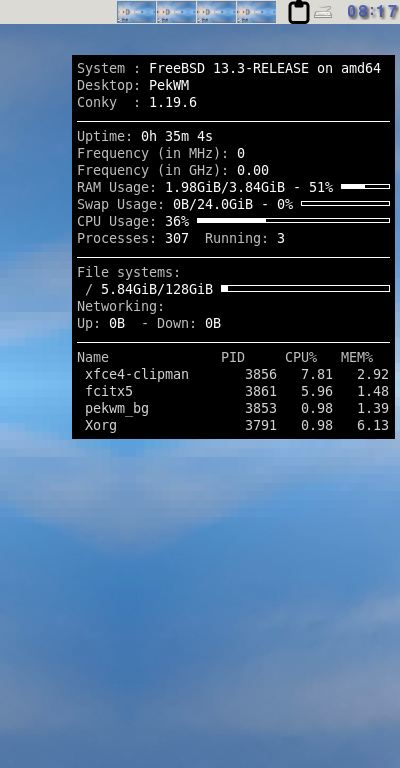Click the 'CPU%' column header
Image resolution: width=400 pixels, height=768 pixels.
tap(301, 358)
